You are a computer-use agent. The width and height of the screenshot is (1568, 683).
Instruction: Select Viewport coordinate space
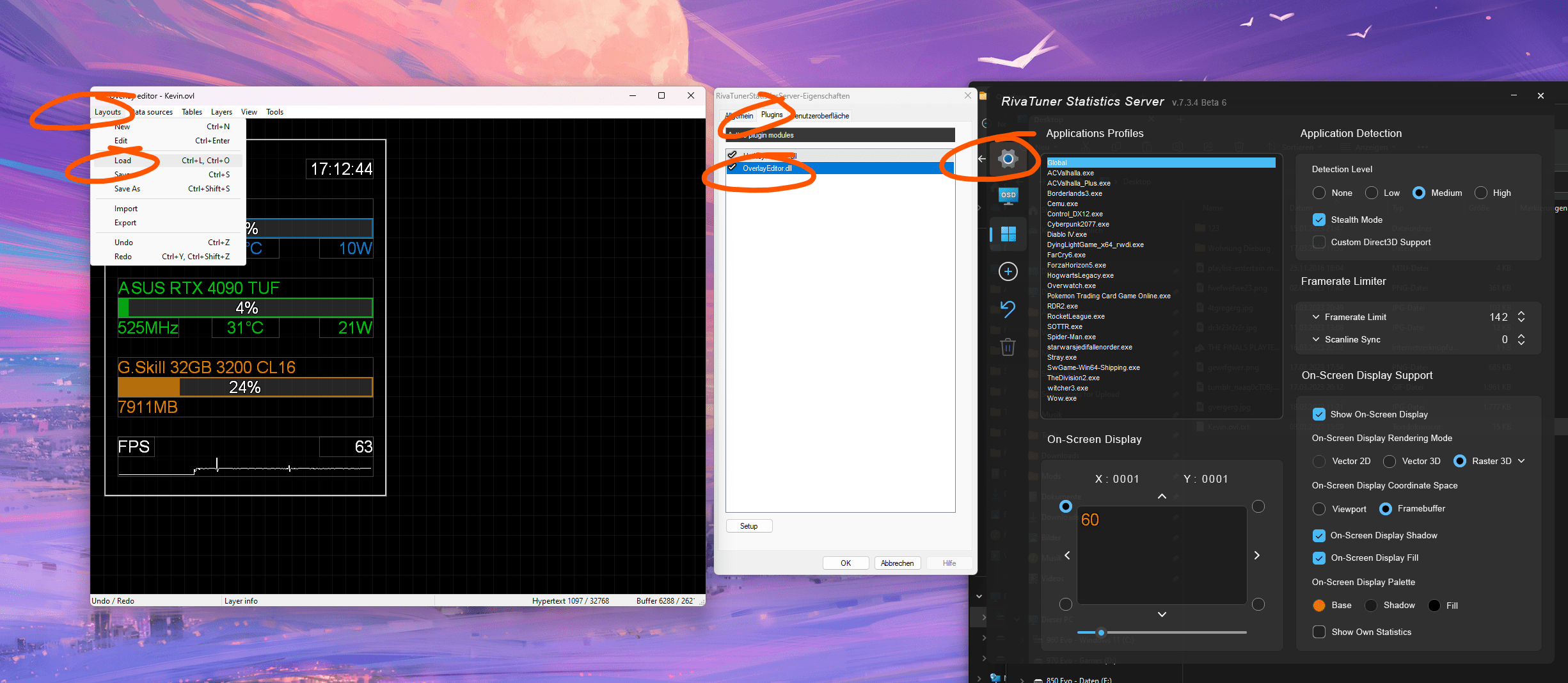[x=1319, y=509]
